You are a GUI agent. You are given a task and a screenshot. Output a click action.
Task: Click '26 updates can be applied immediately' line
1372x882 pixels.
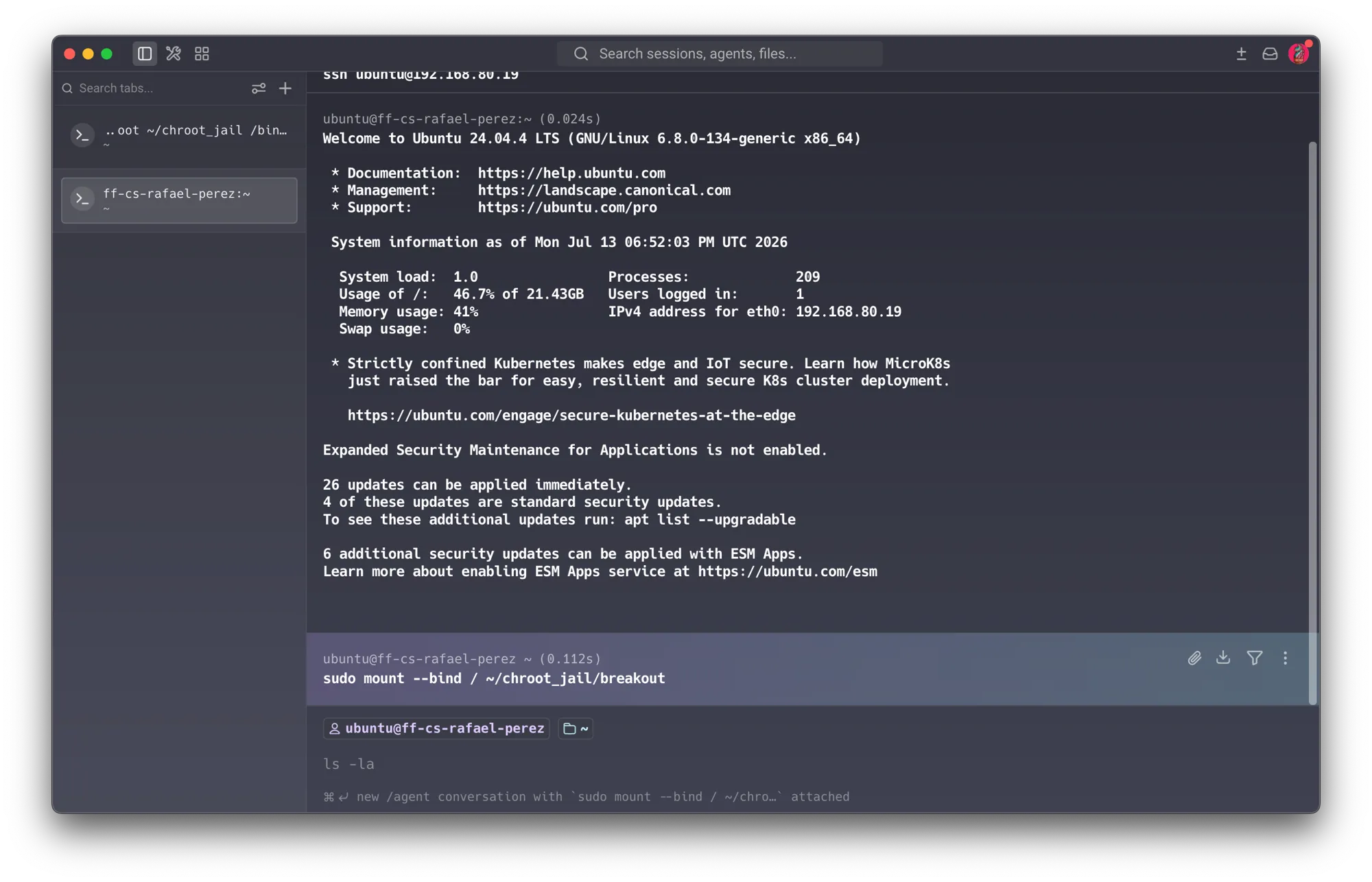[x=477, y=485]
